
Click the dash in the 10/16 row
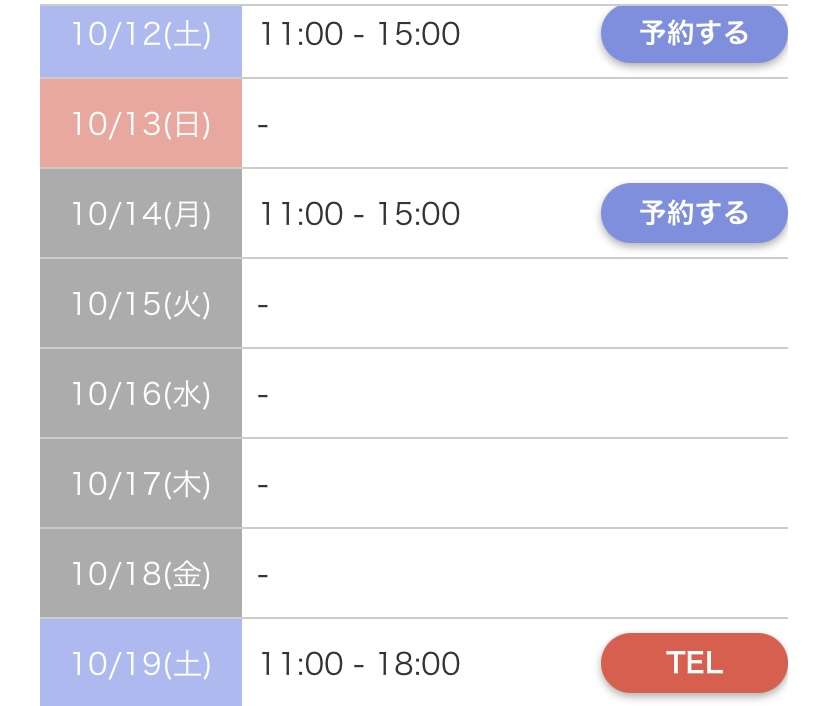click(x=263, y=395)
